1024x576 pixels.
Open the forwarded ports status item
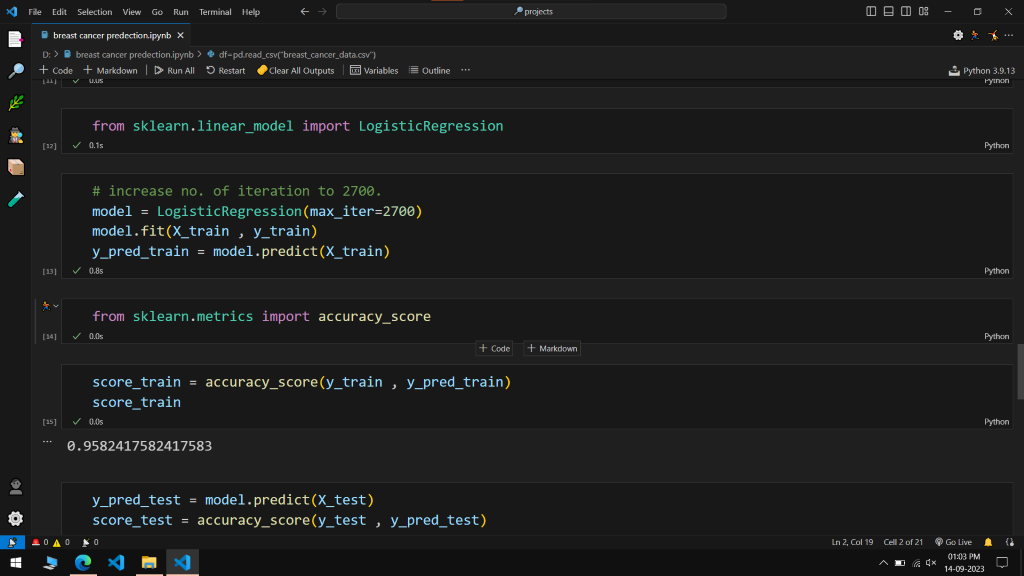tap(90, 542)
